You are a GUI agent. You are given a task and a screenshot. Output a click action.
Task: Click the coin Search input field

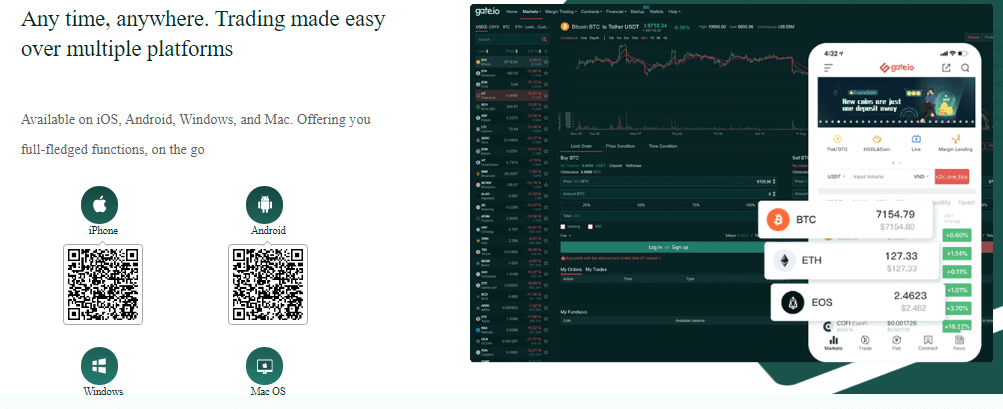(512, 39)
